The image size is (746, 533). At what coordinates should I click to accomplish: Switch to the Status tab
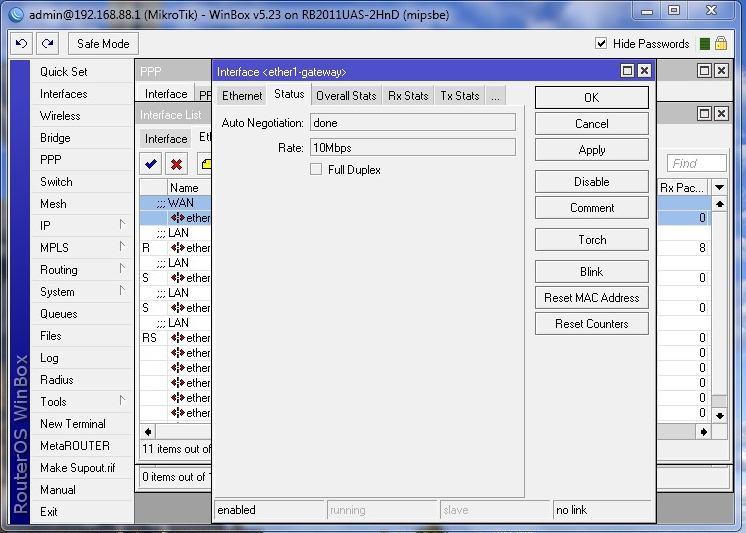click(x=289, y=94)
